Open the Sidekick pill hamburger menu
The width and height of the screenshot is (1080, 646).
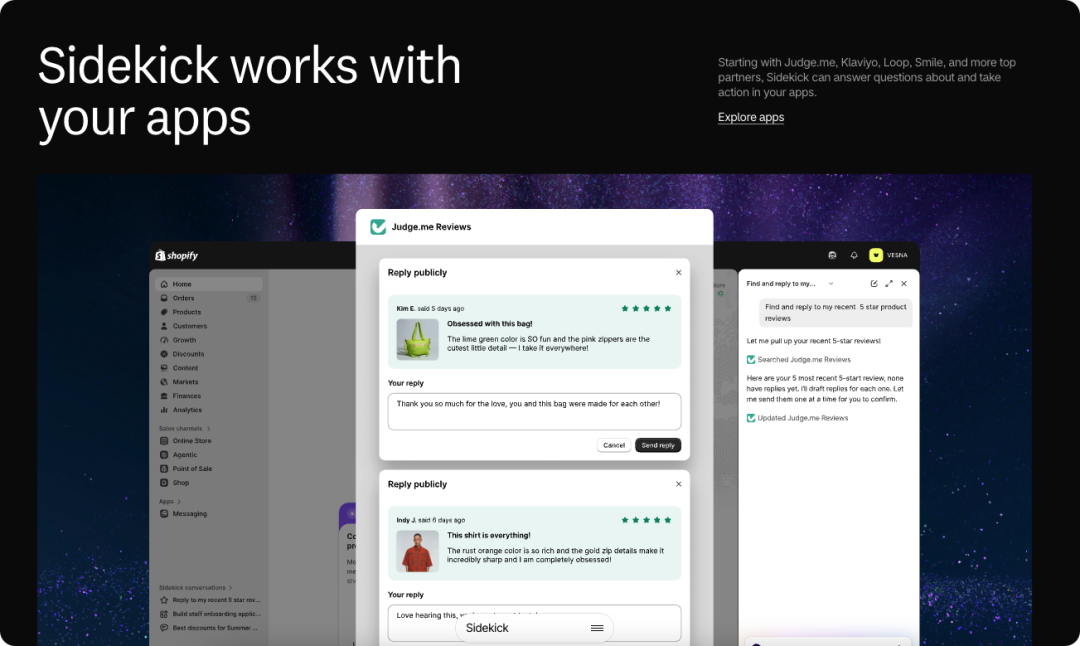[x=597, y=628]
